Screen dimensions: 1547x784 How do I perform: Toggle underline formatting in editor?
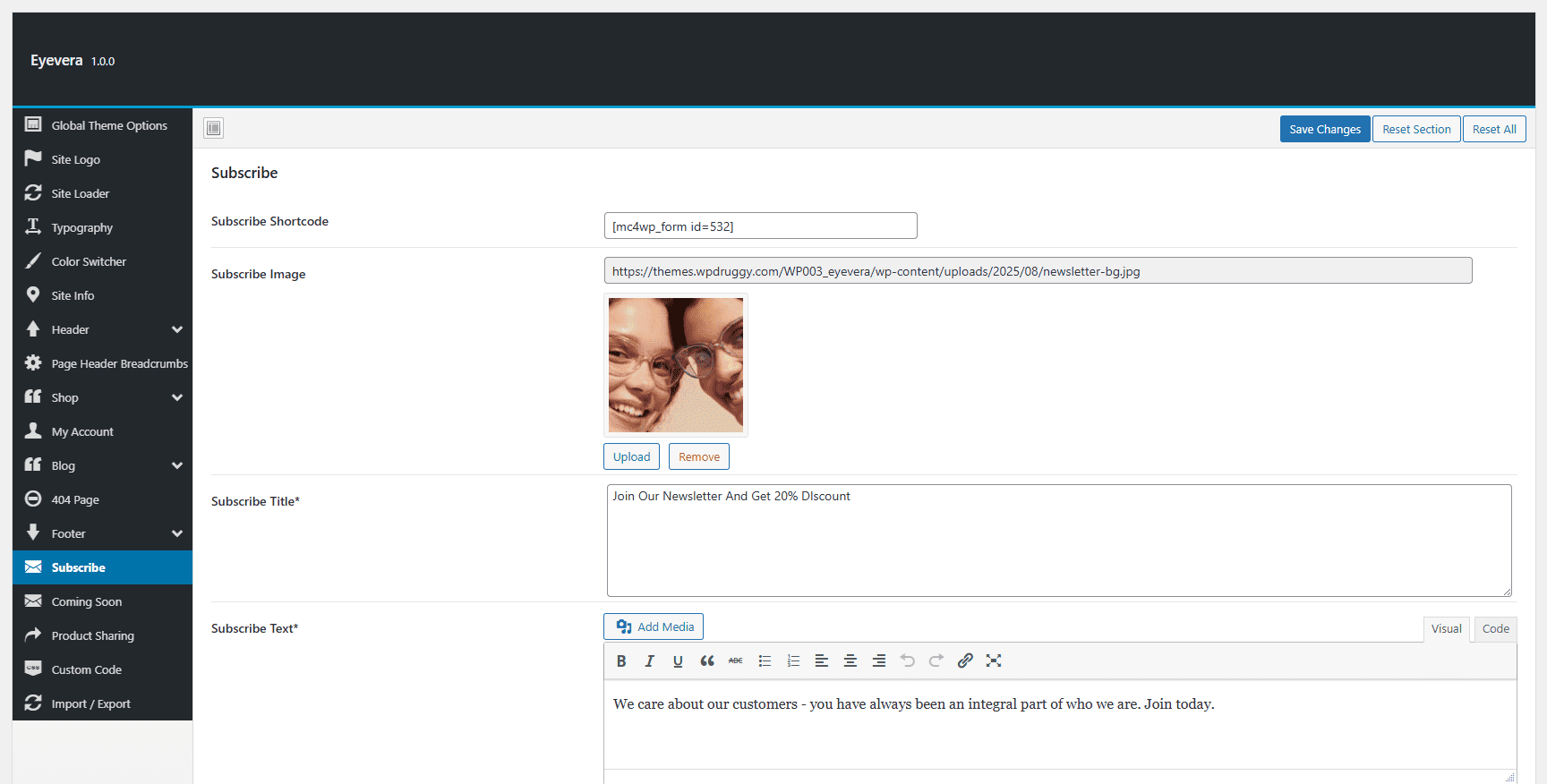(x=678, y=660)
